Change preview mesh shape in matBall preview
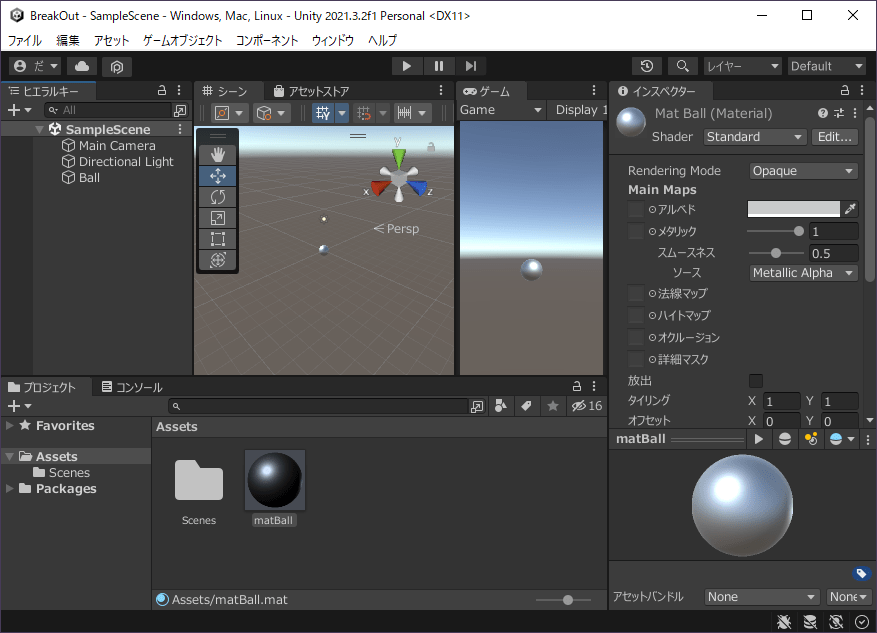 [x=785, y=439]
